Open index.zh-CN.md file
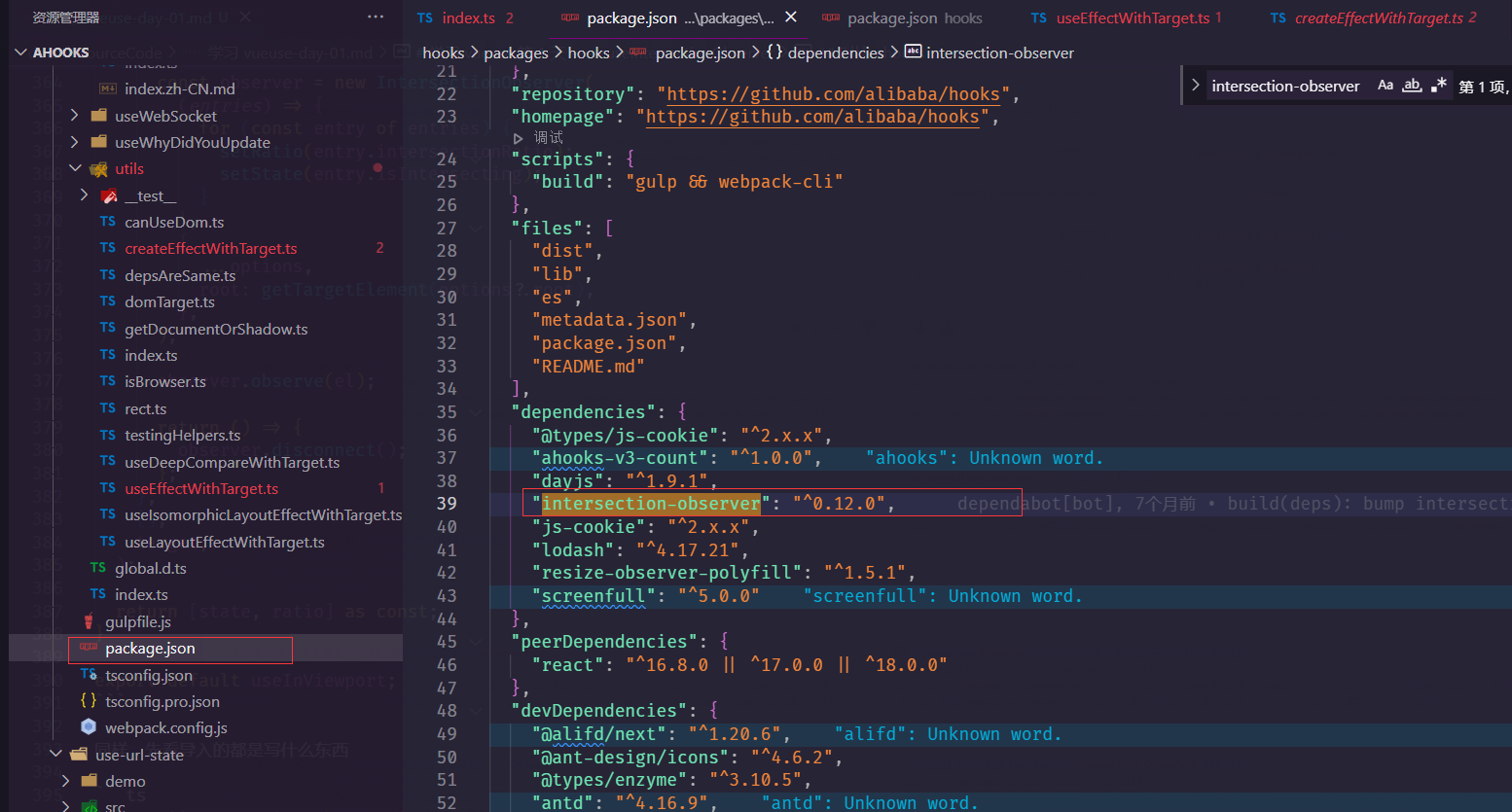Viewport: 1512px width, 812px height. 179,88
